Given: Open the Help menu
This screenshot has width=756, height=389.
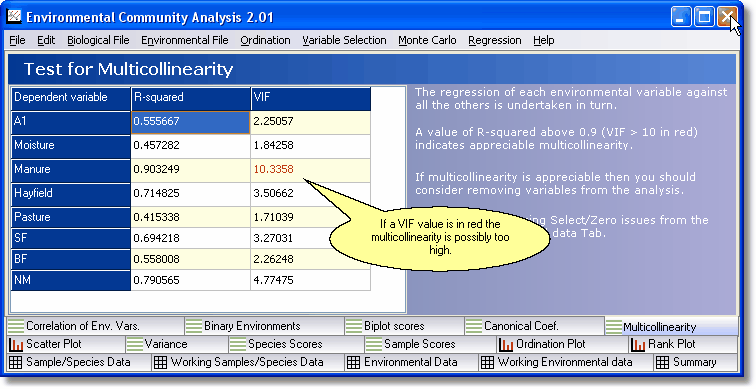Looking at the screenshot, I should pyautogui.click(x=543, y=40).
